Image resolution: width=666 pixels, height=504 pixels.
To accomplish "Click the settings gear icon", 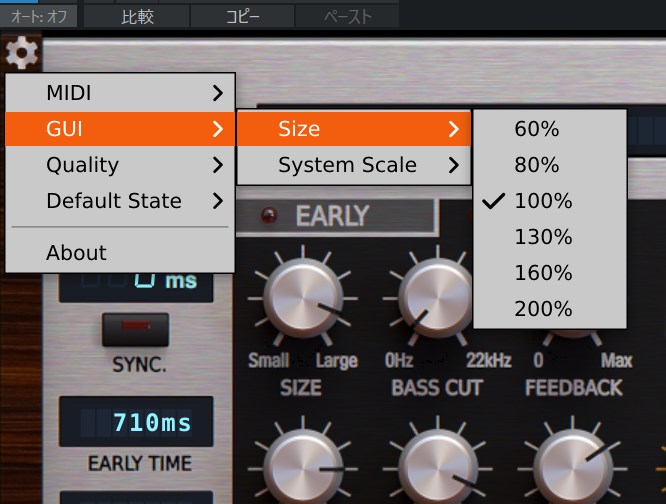I will tap(22, 51).
